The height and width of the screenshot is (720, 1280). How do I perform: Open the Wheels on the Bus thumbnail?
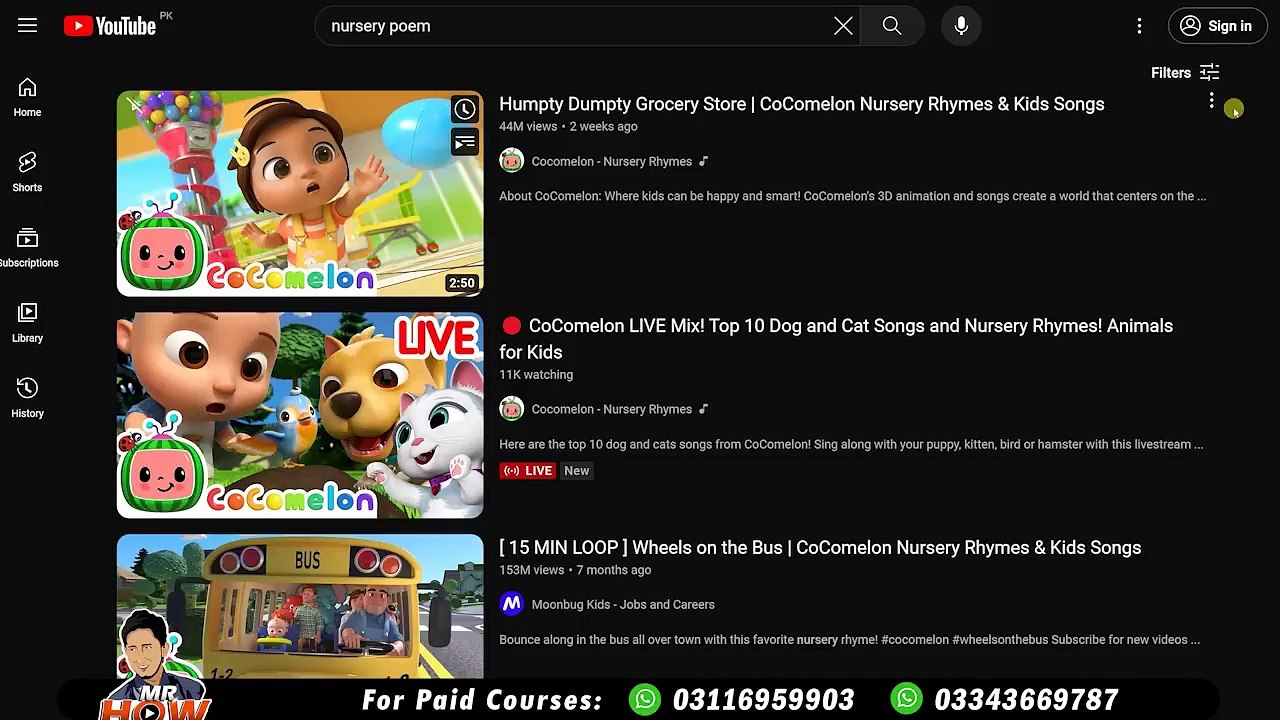[300, 606]
